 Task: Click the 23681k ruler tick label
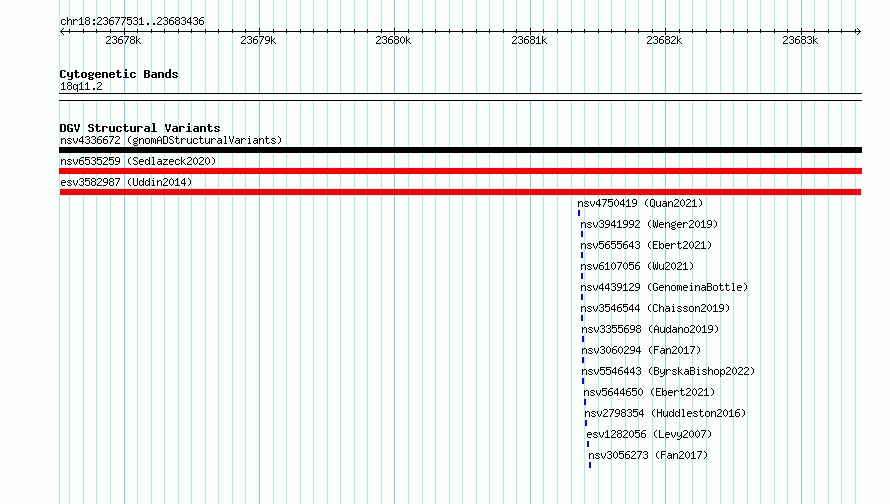pyautogui.click(x=529, y=40)
